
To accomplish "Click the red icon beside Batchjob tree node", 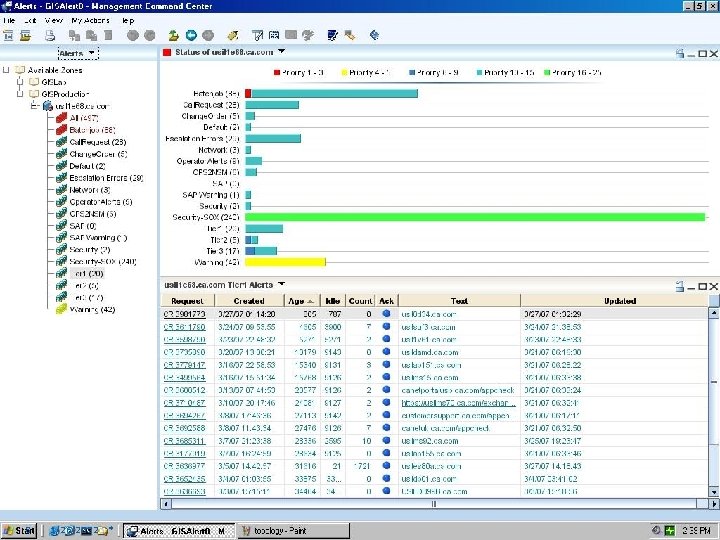I will coord(62,130).
